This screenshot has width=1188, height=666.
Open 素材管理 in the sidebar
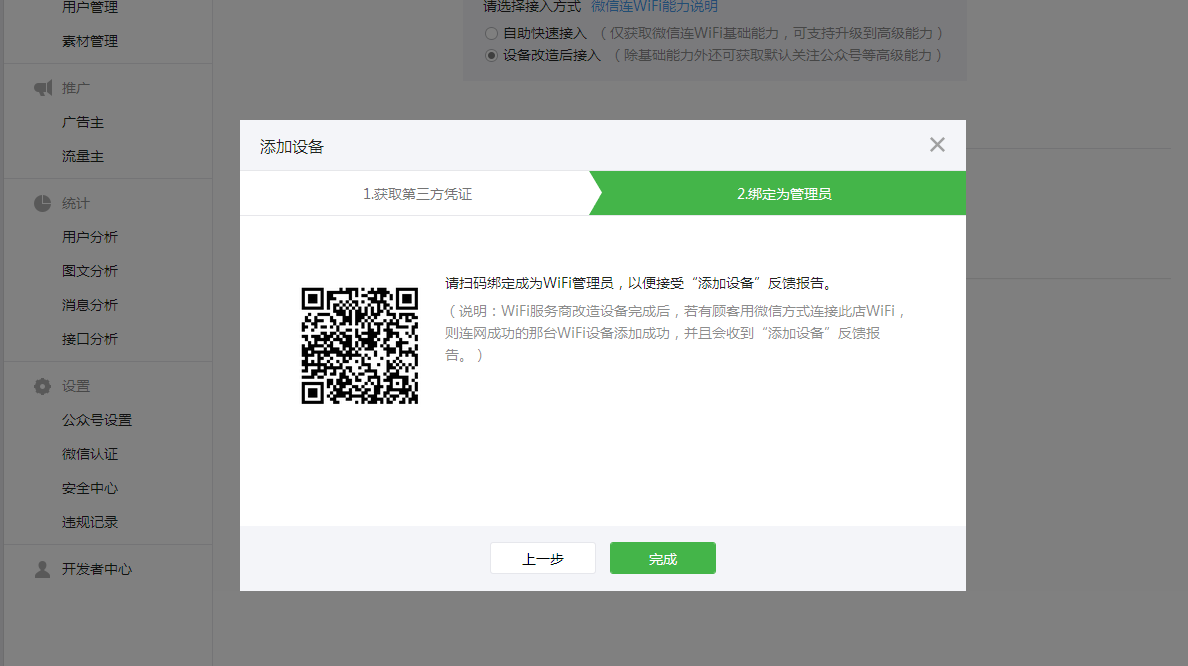89,41
